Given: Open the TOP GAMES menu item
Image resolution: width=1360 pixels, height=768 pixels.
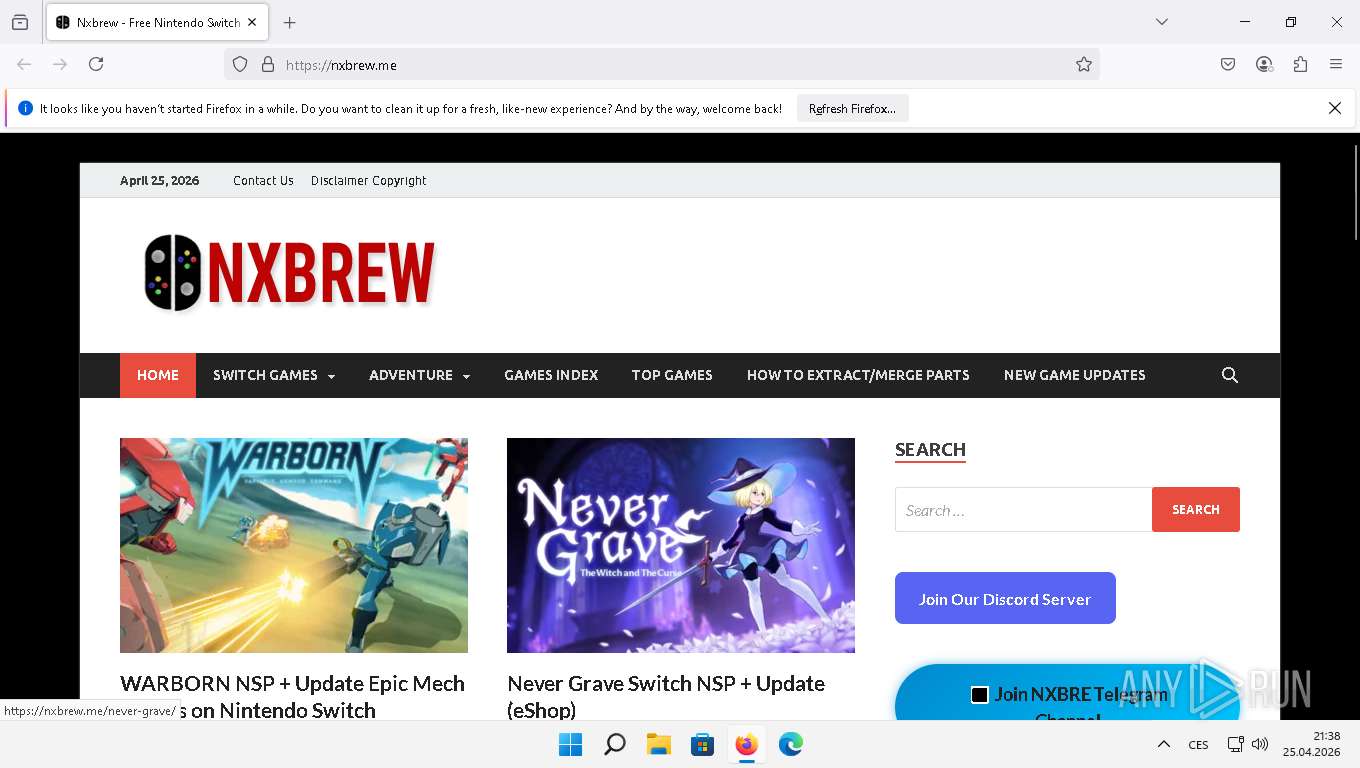Looking at the screenshot, I should (672, 375).
